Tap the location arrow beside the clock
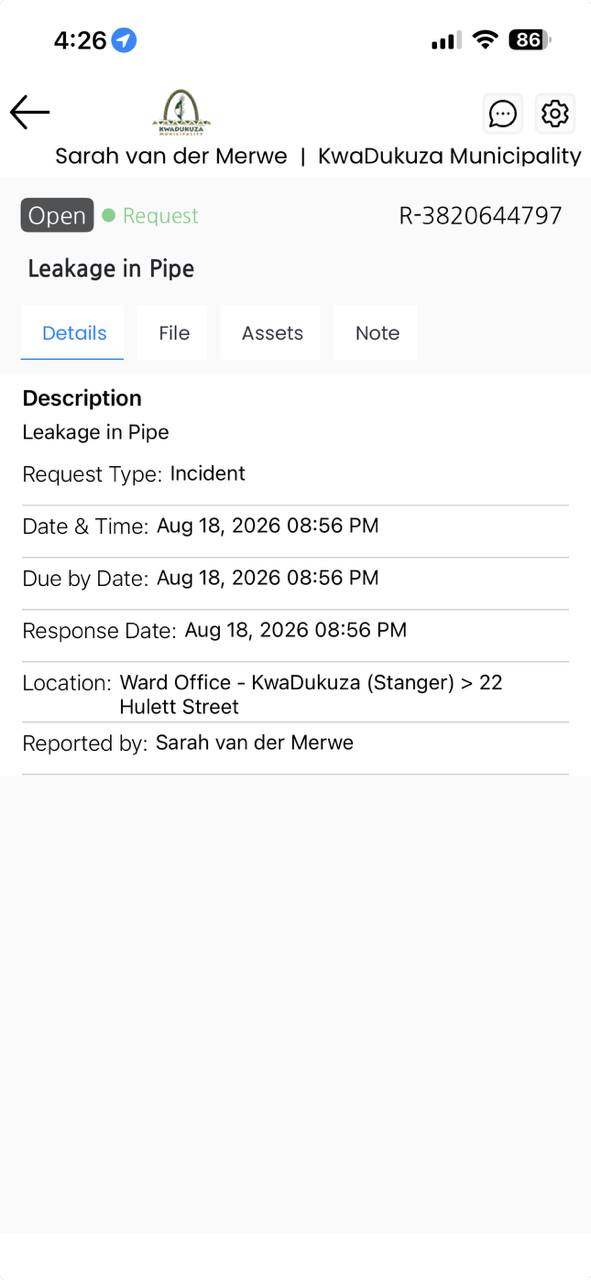The image size is (591, 1280). point(124,40)
